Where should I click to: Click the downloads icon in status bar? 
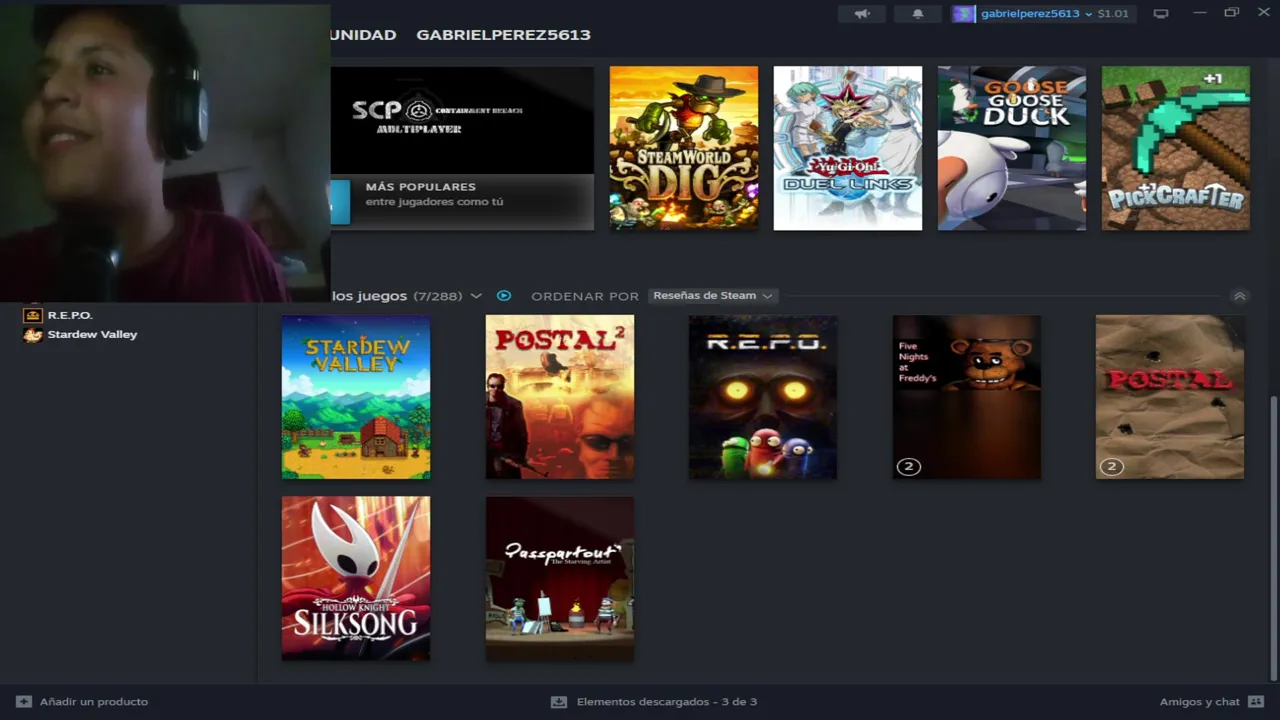click(x=559, y=702)
